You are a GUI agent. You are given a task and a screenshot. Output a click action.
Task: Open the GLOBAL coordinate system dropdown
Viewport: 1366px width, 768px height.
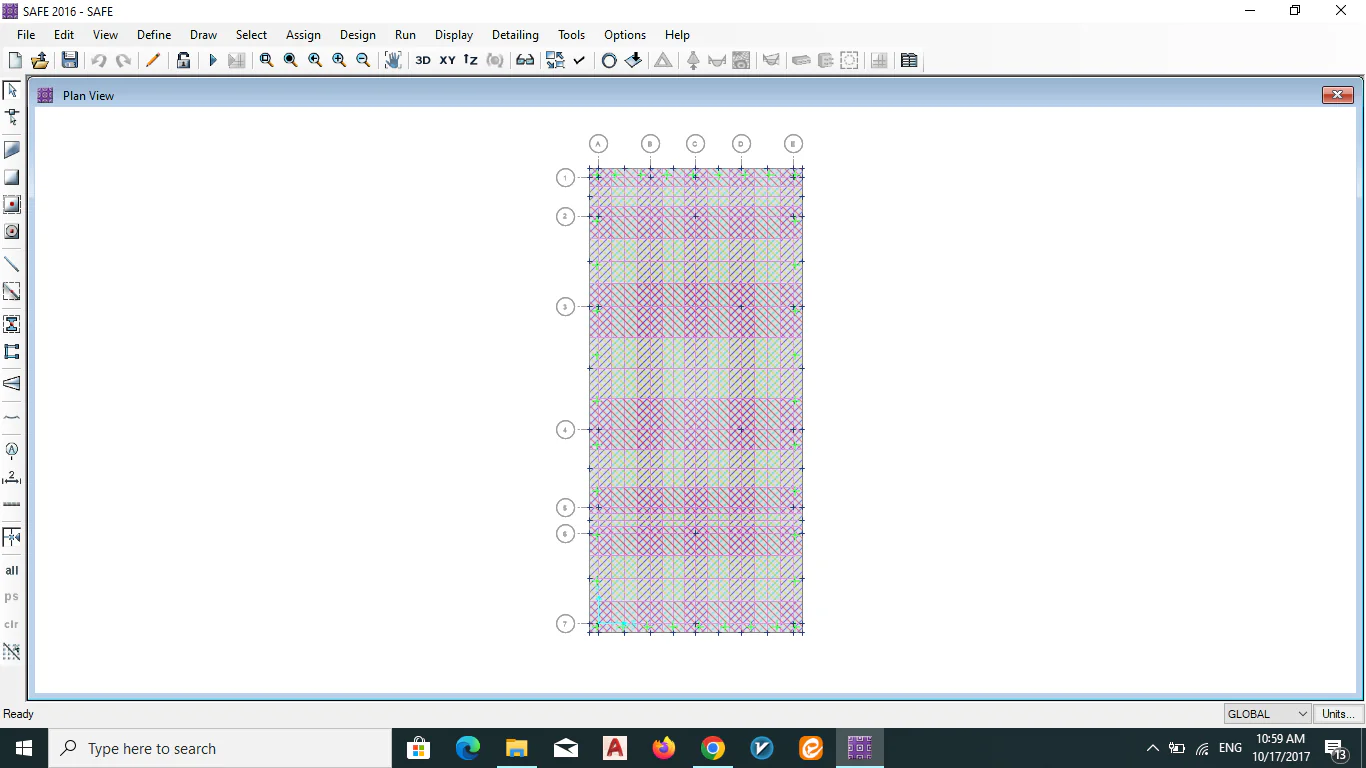pyautogui.click(x=1267, y=714)
